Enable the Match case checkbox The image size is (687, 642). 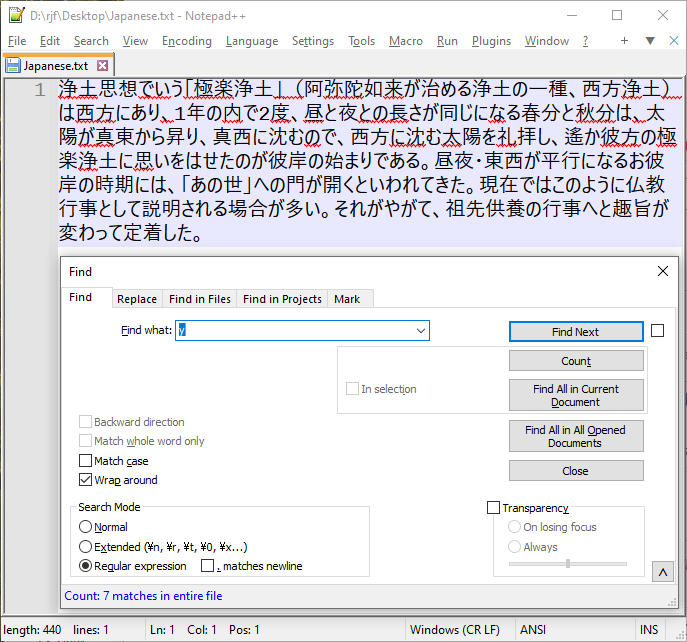tap(86, 461)
